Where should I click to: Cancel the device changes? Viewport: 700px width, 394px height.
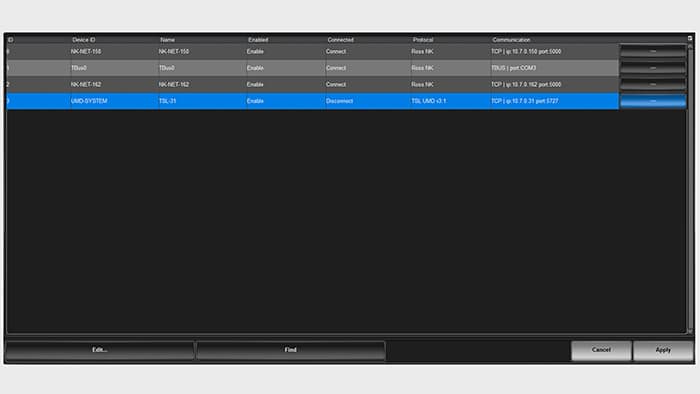[x=601, y=350]
